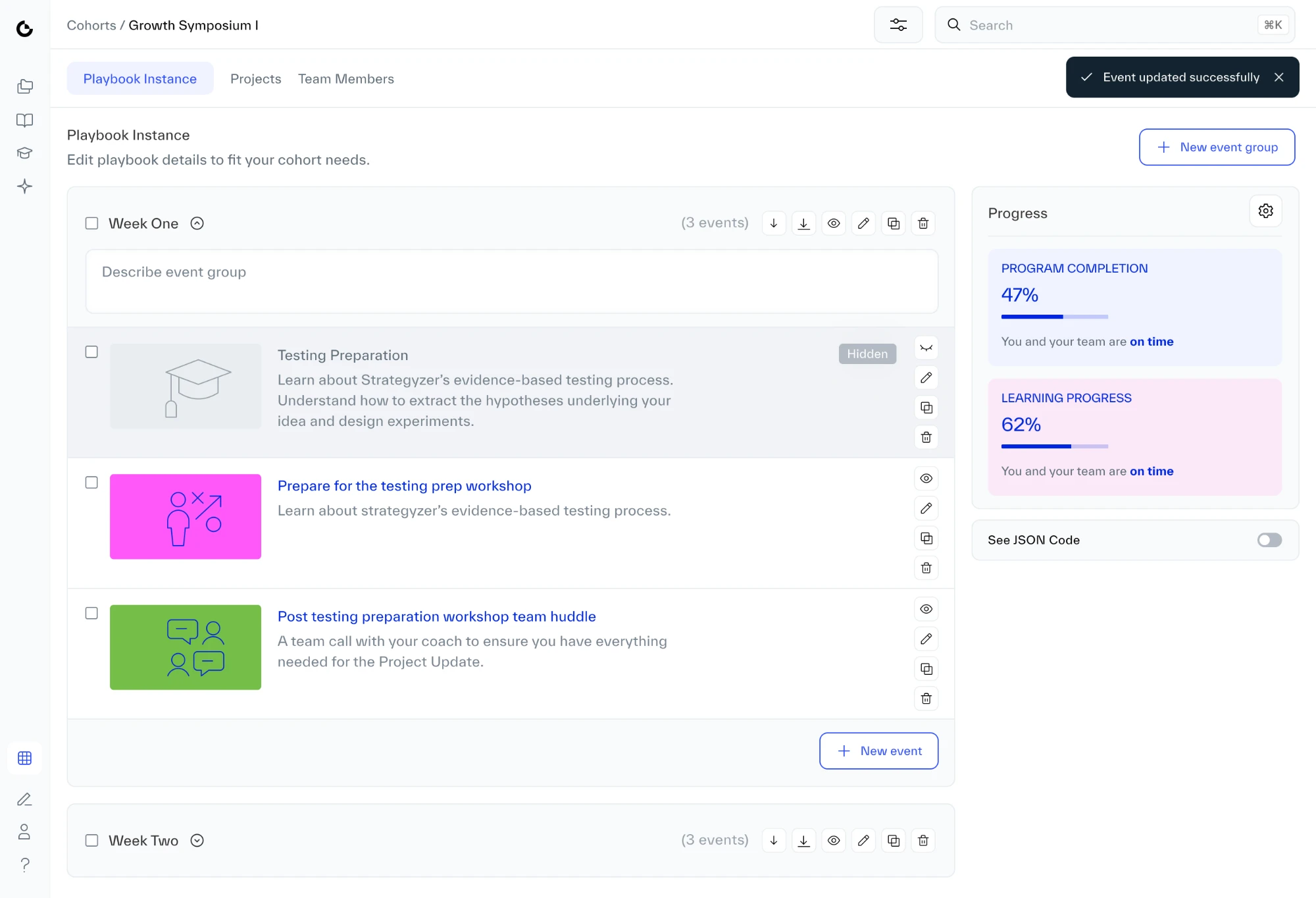Open the filter settings icon beside search
Viewport: 1316px width, 898px height.
[898, 25]
